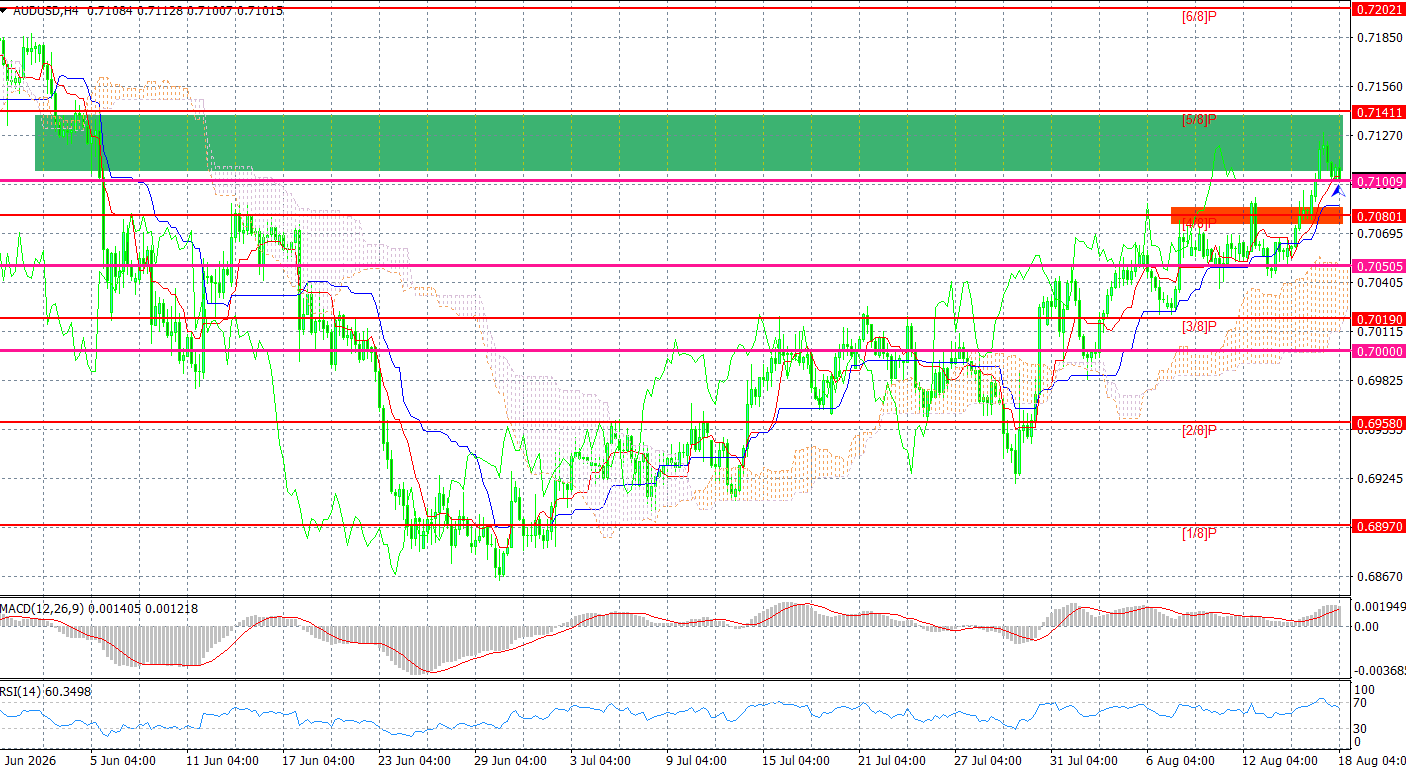Click the 21 Jul 04:00 time label

pos(892,761)
